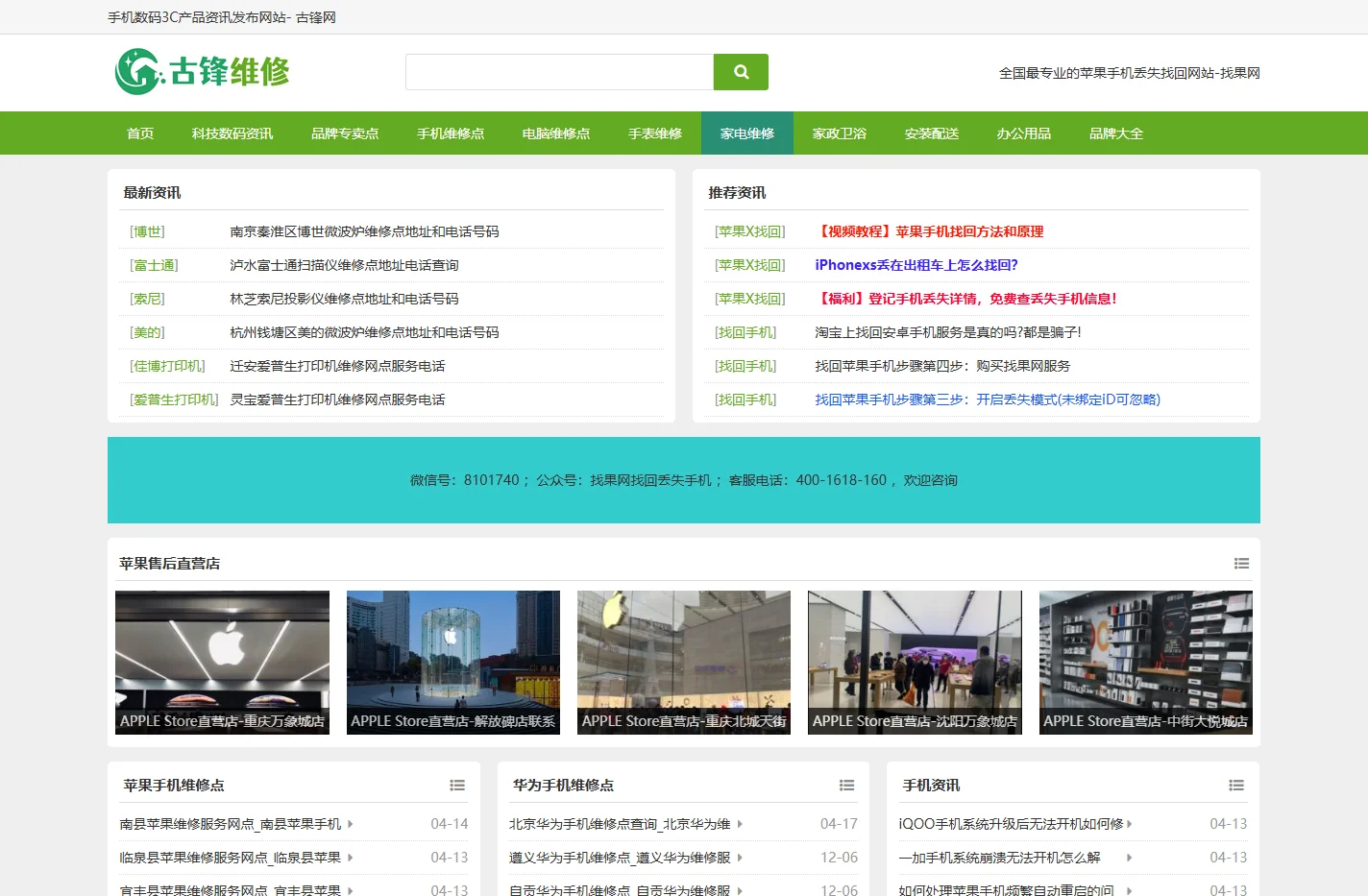The width and height of the screenshot is (1368, 896).
Task: Open iQOO手机系统升级后无法开机 entry
Action: pyautogui.click(x=1011, y=824)
